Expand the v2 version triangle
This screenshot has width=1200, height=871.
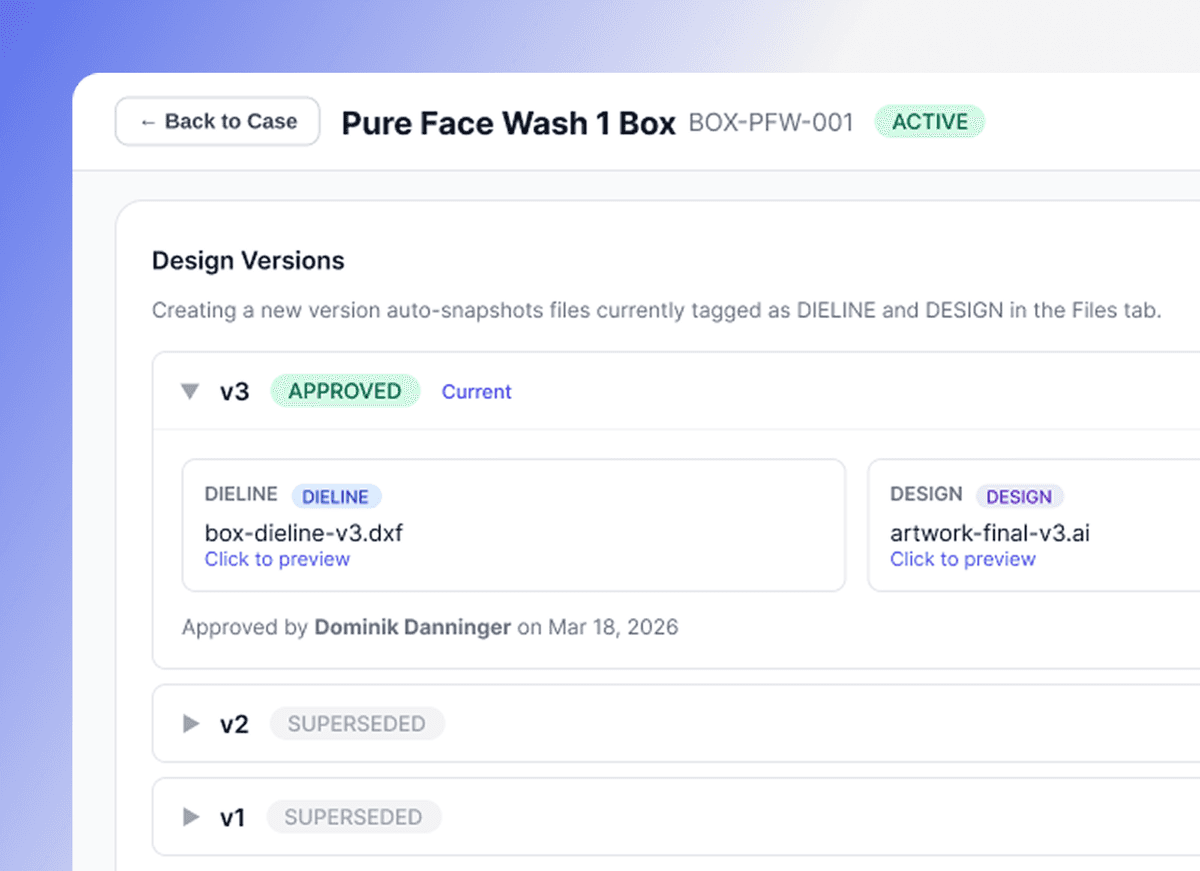pyautogui.click(x=191, y=723)
